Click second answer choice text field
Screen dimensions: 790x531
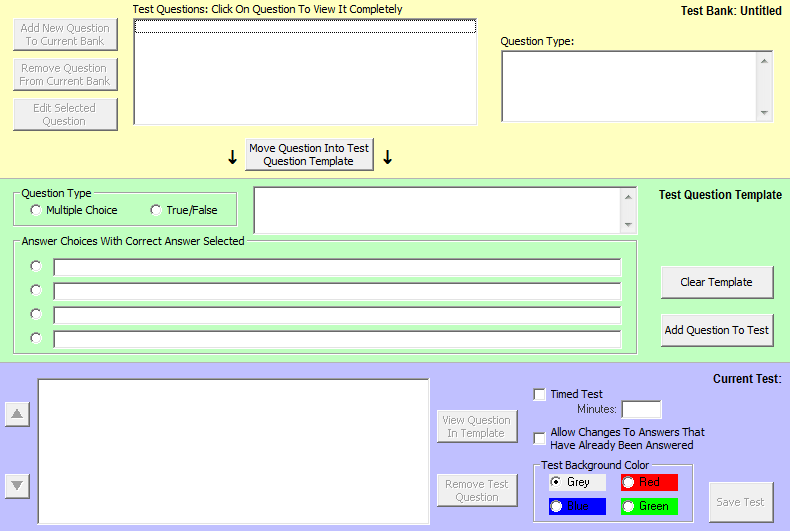337,291
